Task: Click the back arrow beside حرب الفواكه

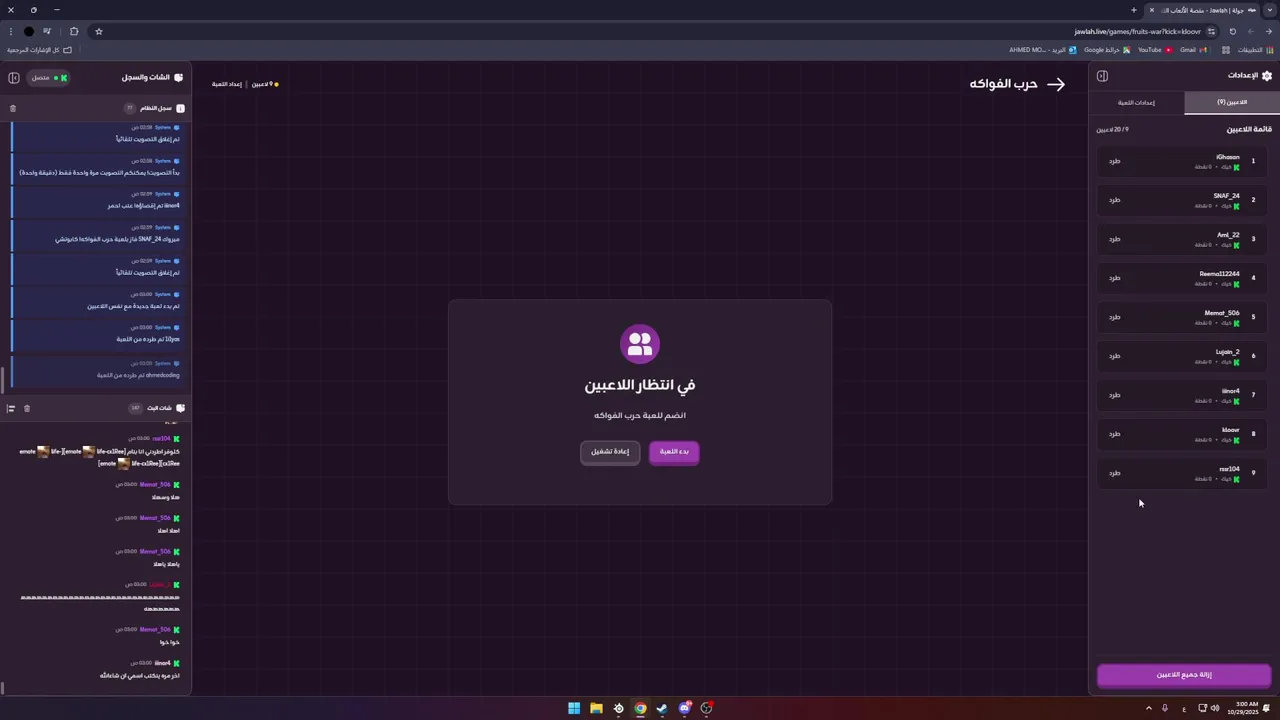Action: tap(1056, 84)
